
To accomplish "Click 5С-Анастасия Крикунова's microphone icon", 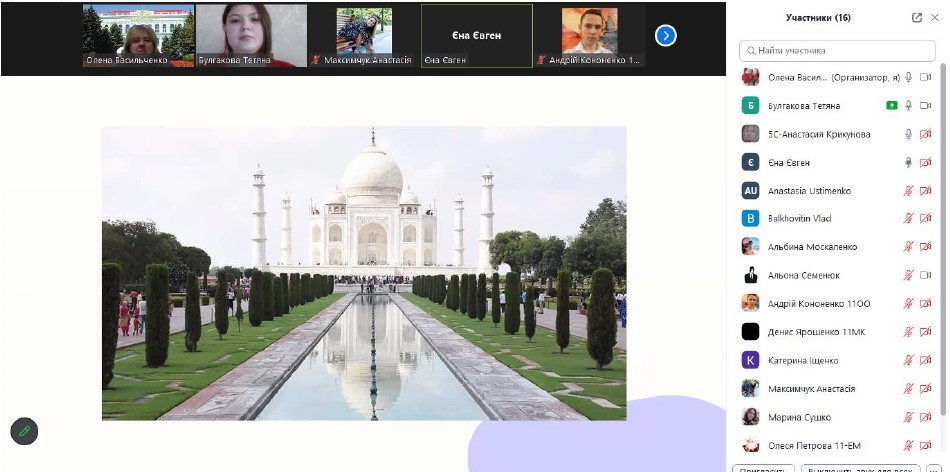I will point(908,134).
